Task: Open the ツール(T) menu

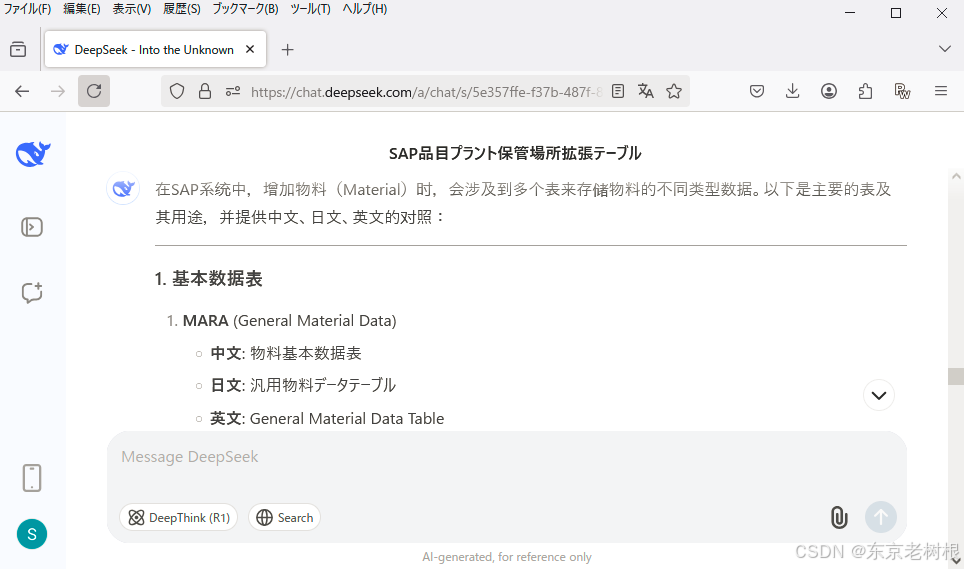Action: tap(310, 9)
